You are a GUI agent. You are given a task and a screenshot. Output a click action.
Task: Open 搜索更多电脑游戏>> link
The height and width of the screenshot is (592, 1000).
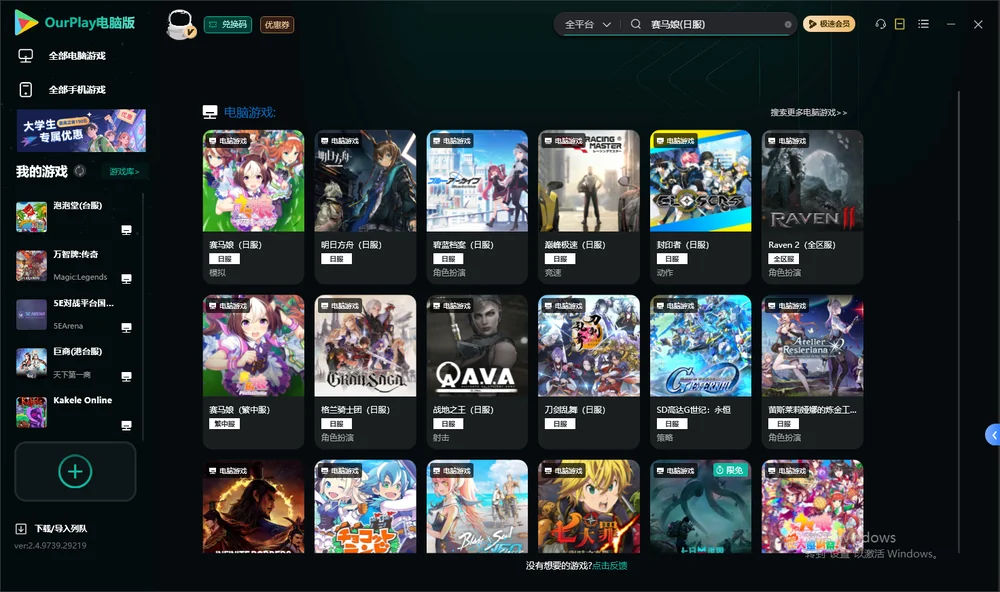click(x=809, y=113)
